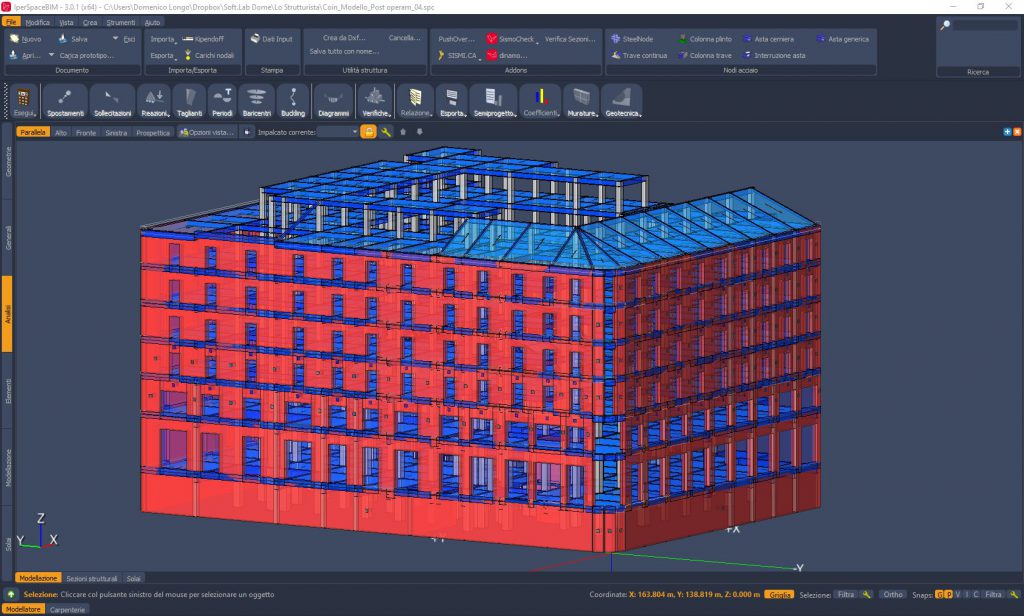Toggle the Griglia grid button
This screenshot has width=1024, height=616.
tap(779, 594)
